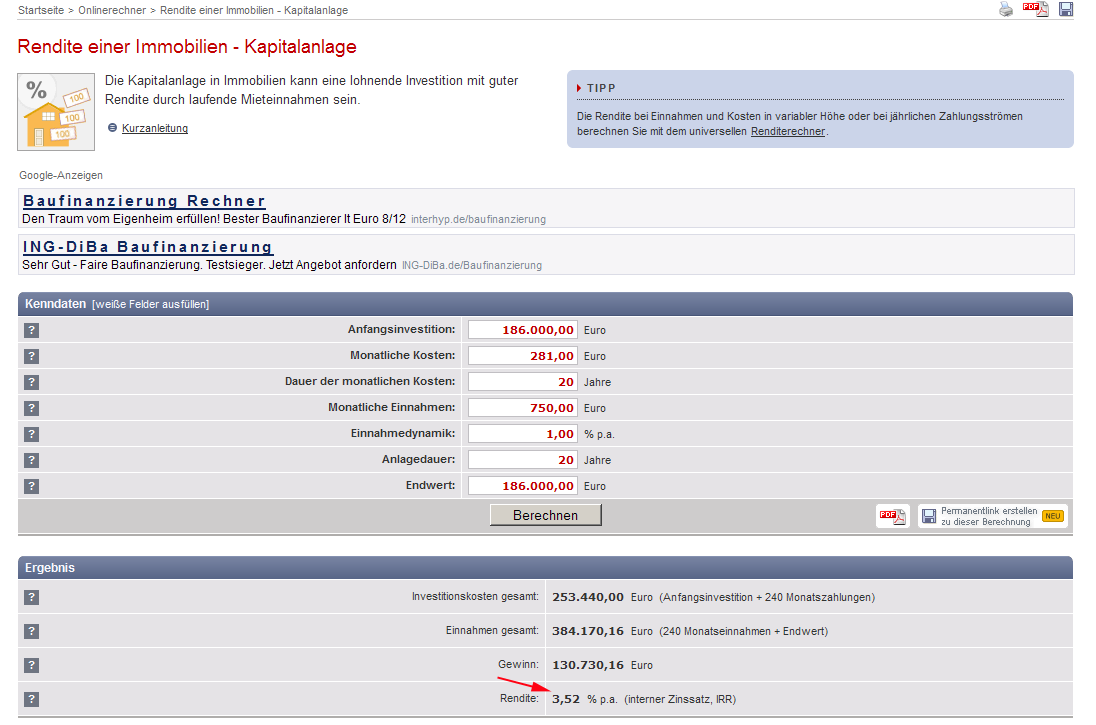1096x725 pixels.
Task: Open Baufinanzierung Rechner ad link
Action: pos(144,201)
